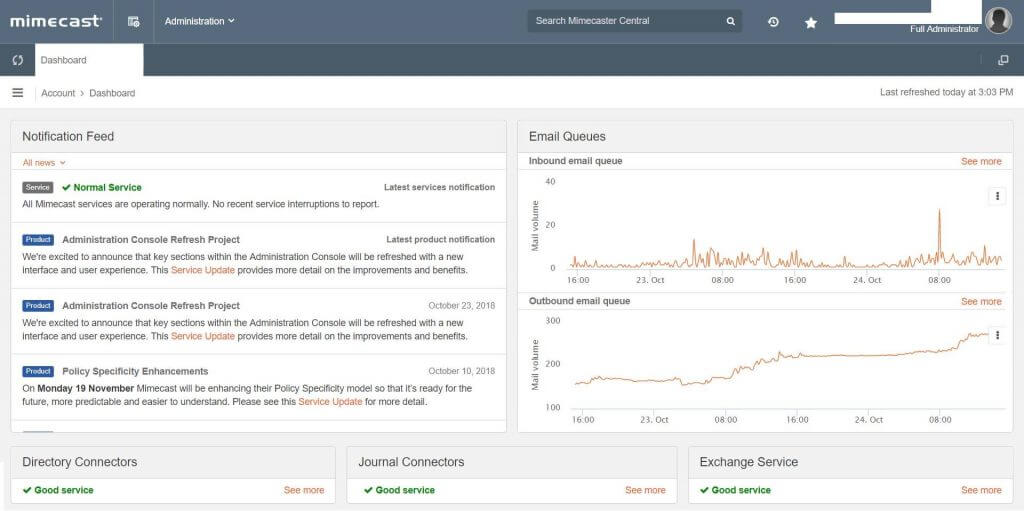Open Service Update link in Policy Specificity notice
Viewport: 1024px width, 511px height.
329,402
